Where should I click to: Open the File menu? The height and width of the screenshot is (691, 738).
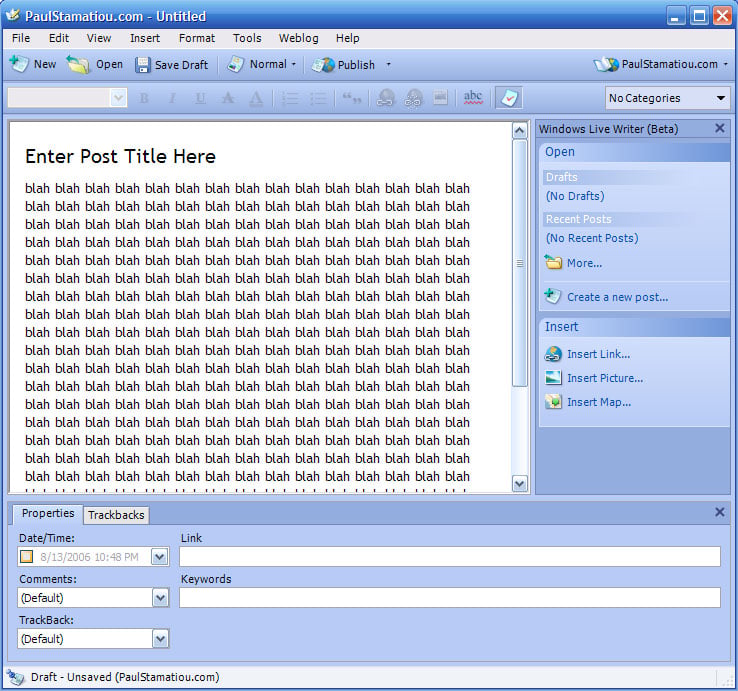pyautogui.click(x=21, y=38)
